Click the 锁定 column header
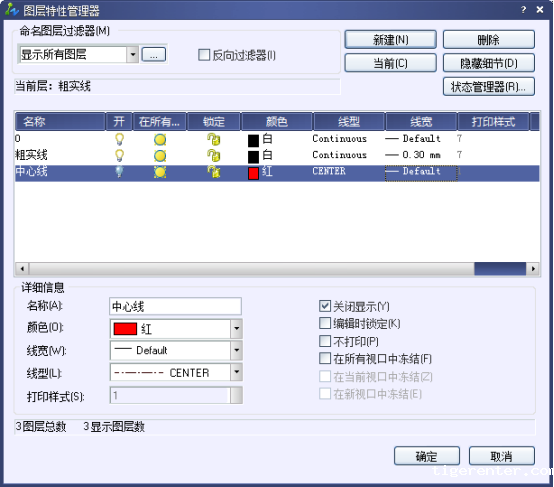Viewport: 554px width, 487px height. [214, 122]
